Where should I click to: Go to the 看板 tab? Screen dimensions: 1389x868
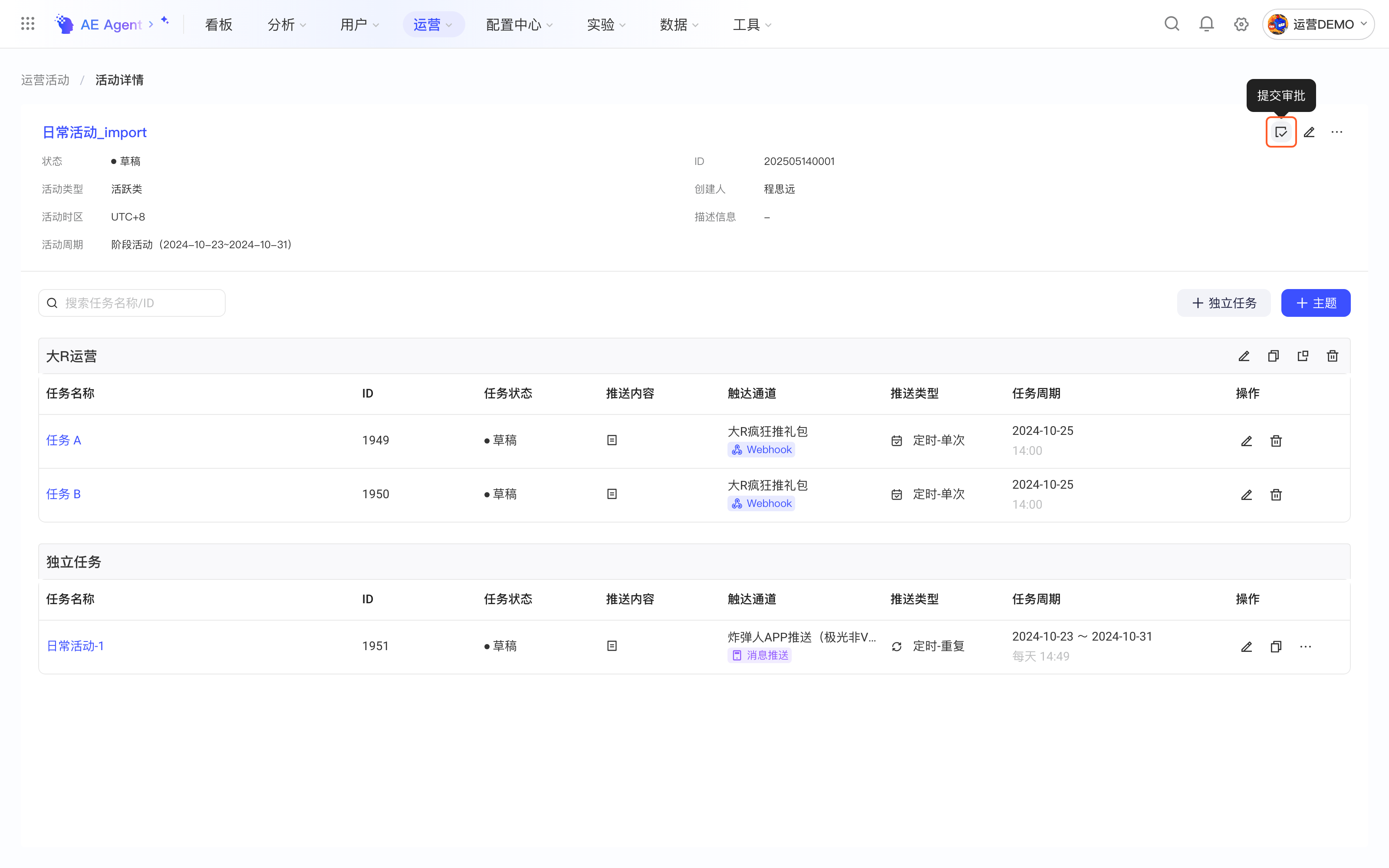coord(219,24)
